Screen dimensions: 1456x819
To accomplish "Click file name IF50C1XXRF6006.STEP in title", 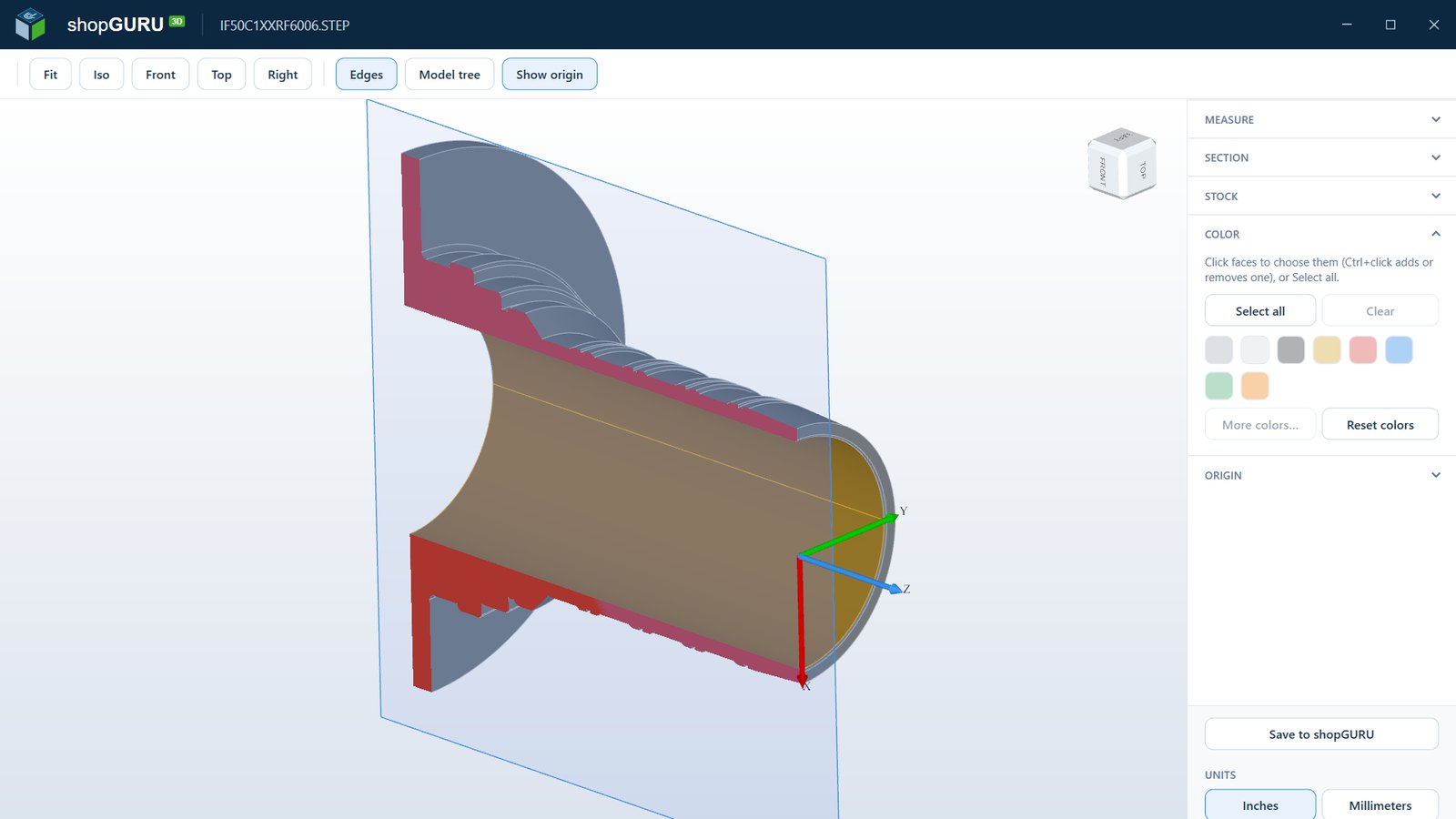I will tap(285, 25).
